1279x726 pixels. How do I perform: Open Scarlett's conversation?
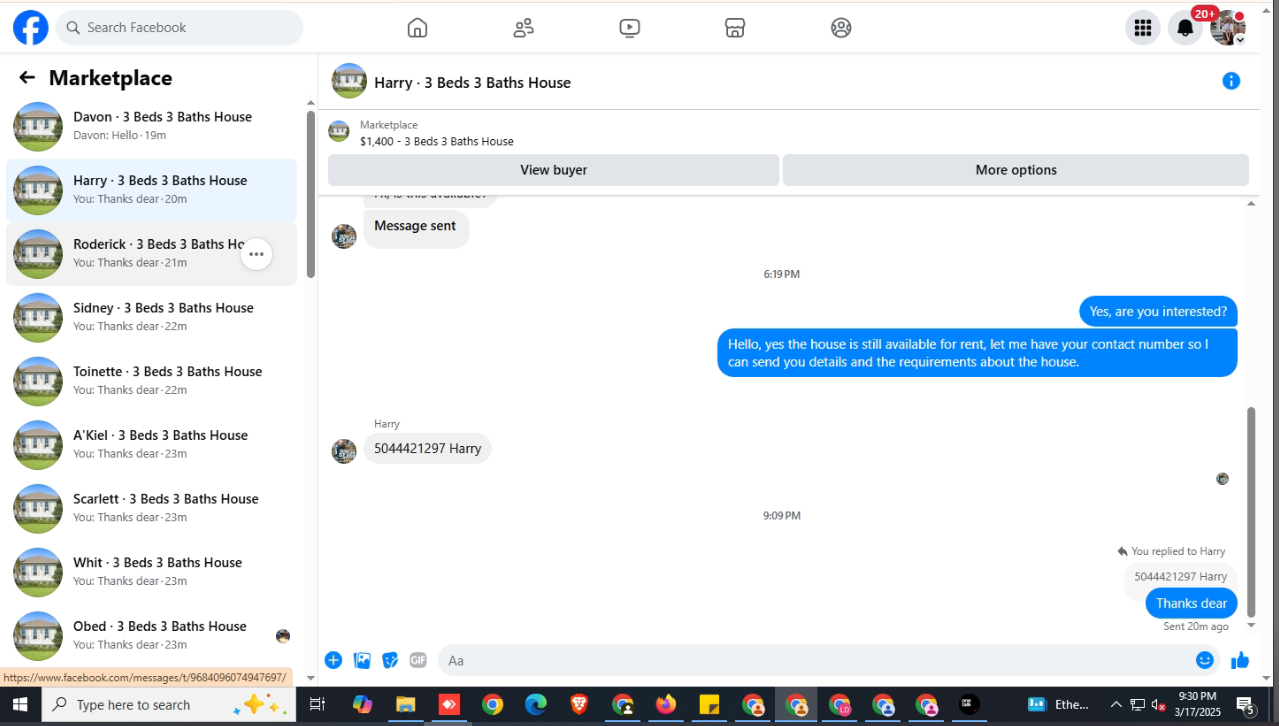[x=152, y=508]
